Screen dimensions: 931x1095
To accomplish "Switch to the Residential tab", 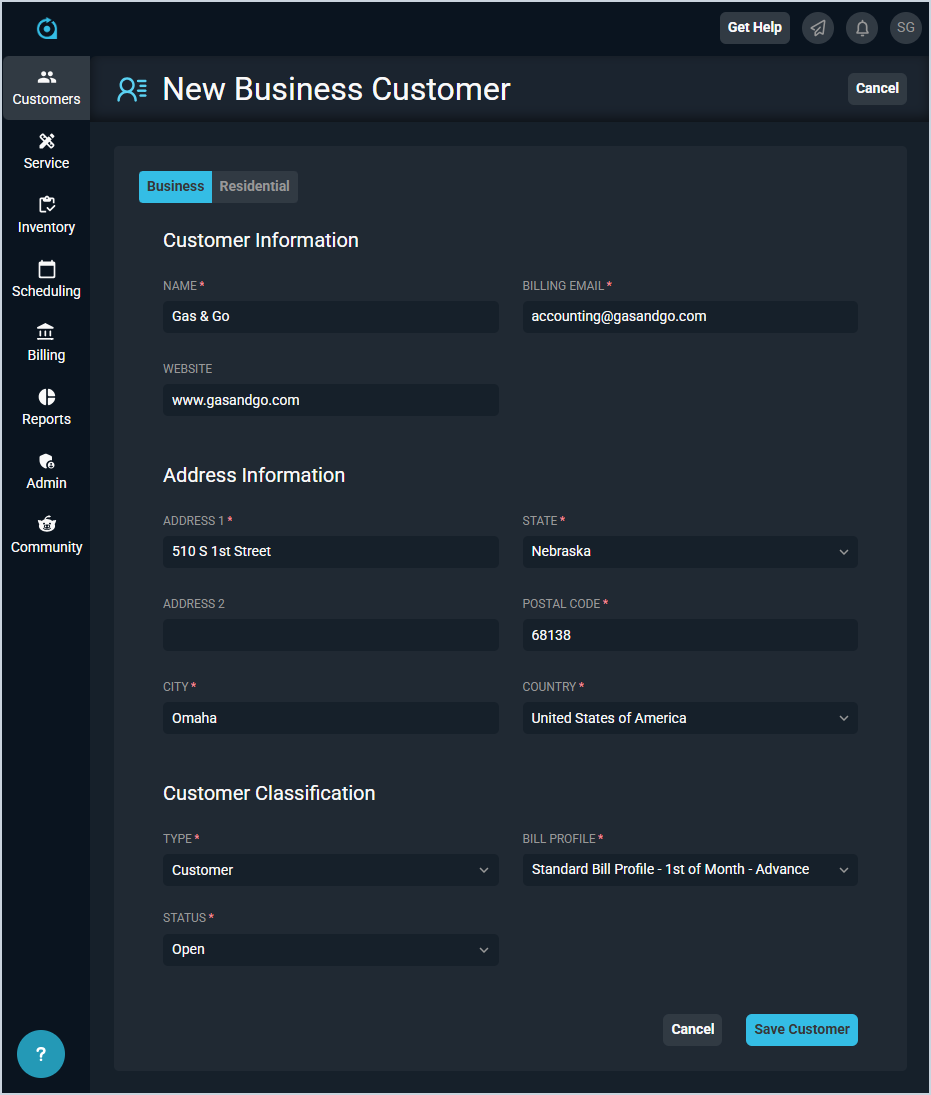I will [254, 186].
